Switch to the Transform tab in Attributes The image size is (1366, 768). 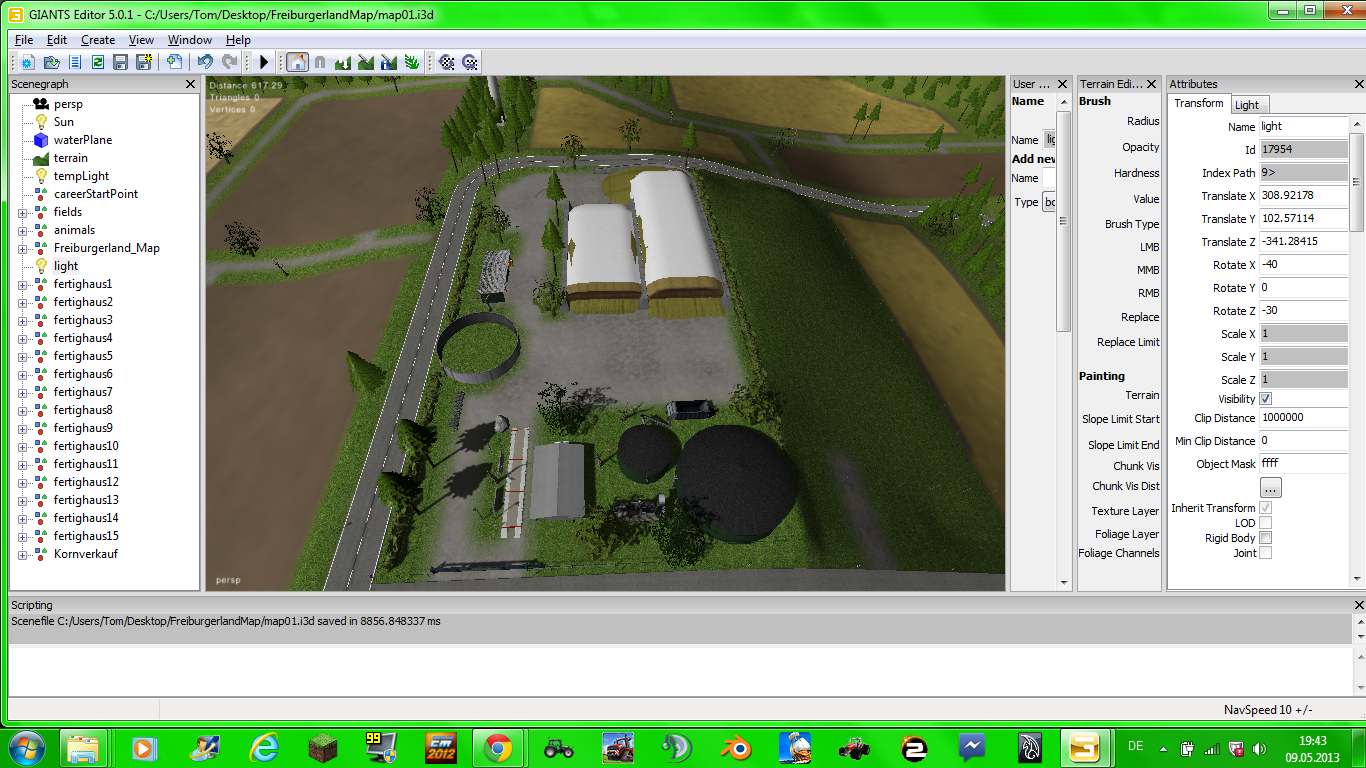tap(1198, 104)
